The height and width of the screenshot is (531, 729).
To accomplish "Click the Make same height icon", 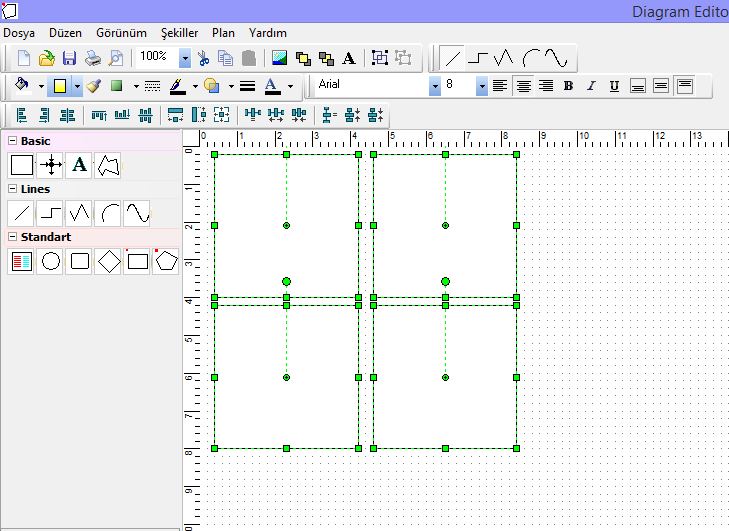I will click(x=199, y=115).
